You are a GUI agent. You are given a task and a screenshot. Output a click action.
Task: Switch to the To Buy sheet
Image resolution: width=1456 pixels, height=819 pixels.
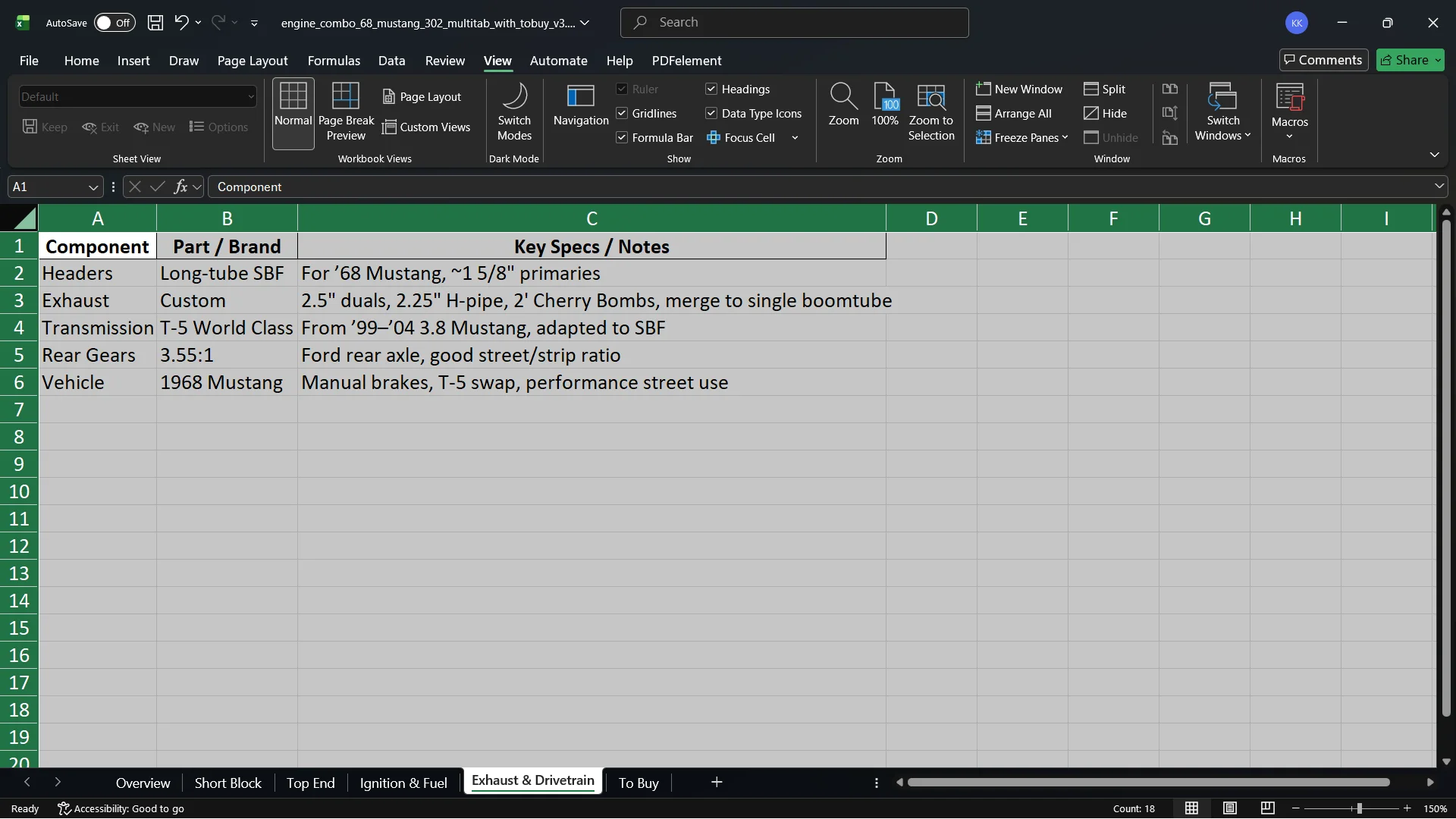click(x=639, y=783)
